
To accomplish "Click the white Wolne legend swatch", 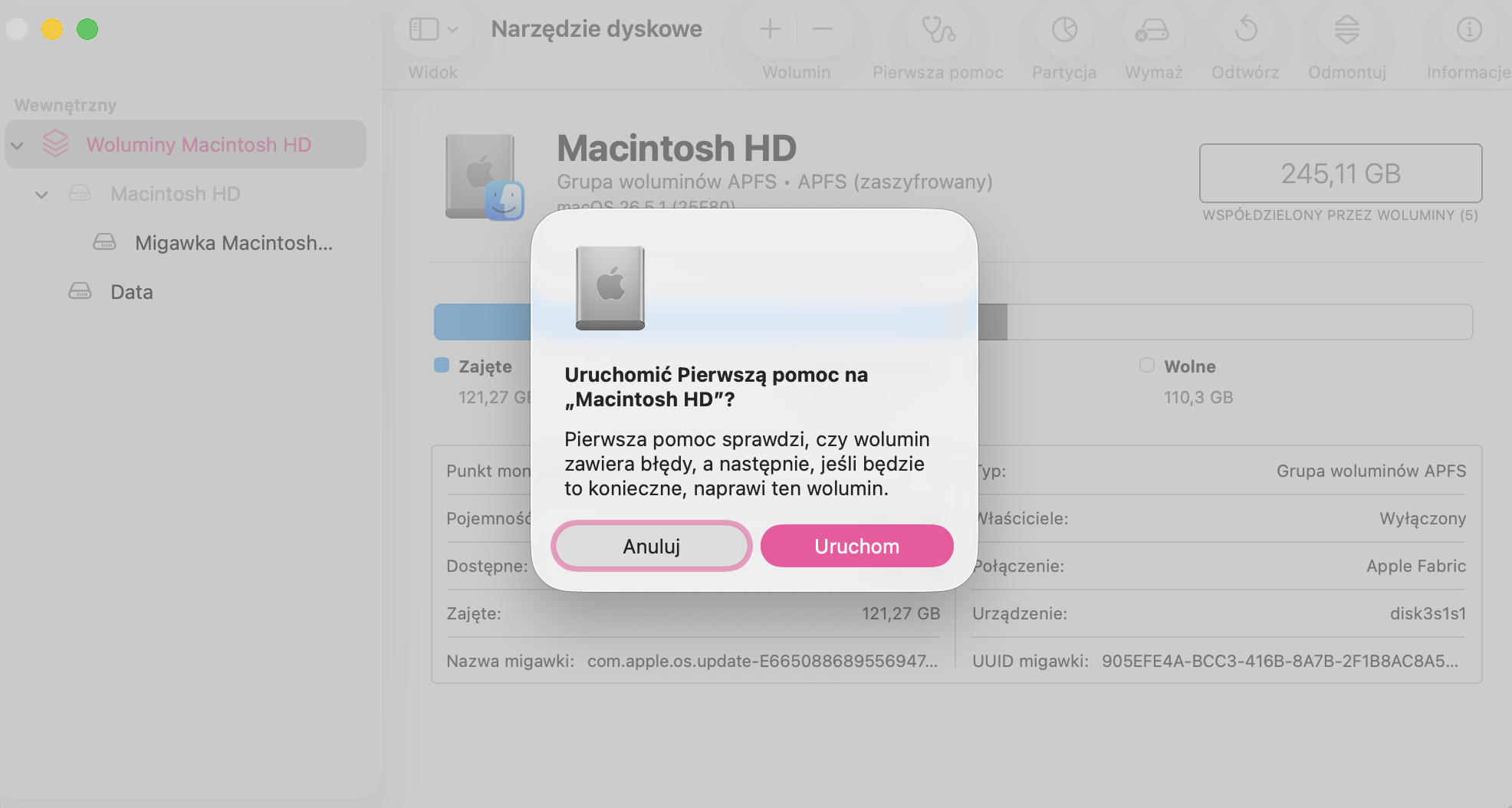I will 1147,365.
